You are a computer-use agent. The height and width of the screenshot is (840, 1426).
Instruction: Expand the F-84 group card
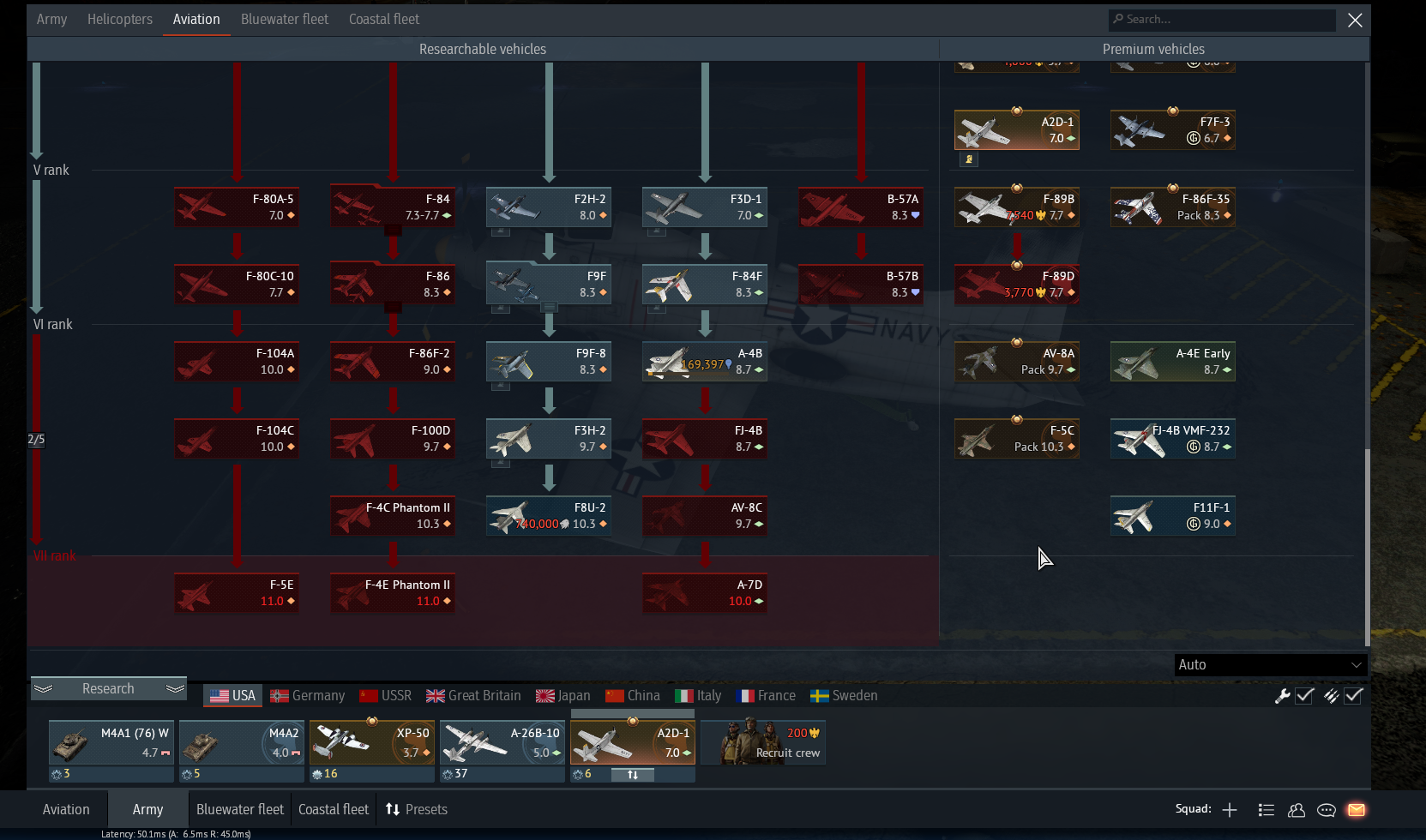click(393, 207)
